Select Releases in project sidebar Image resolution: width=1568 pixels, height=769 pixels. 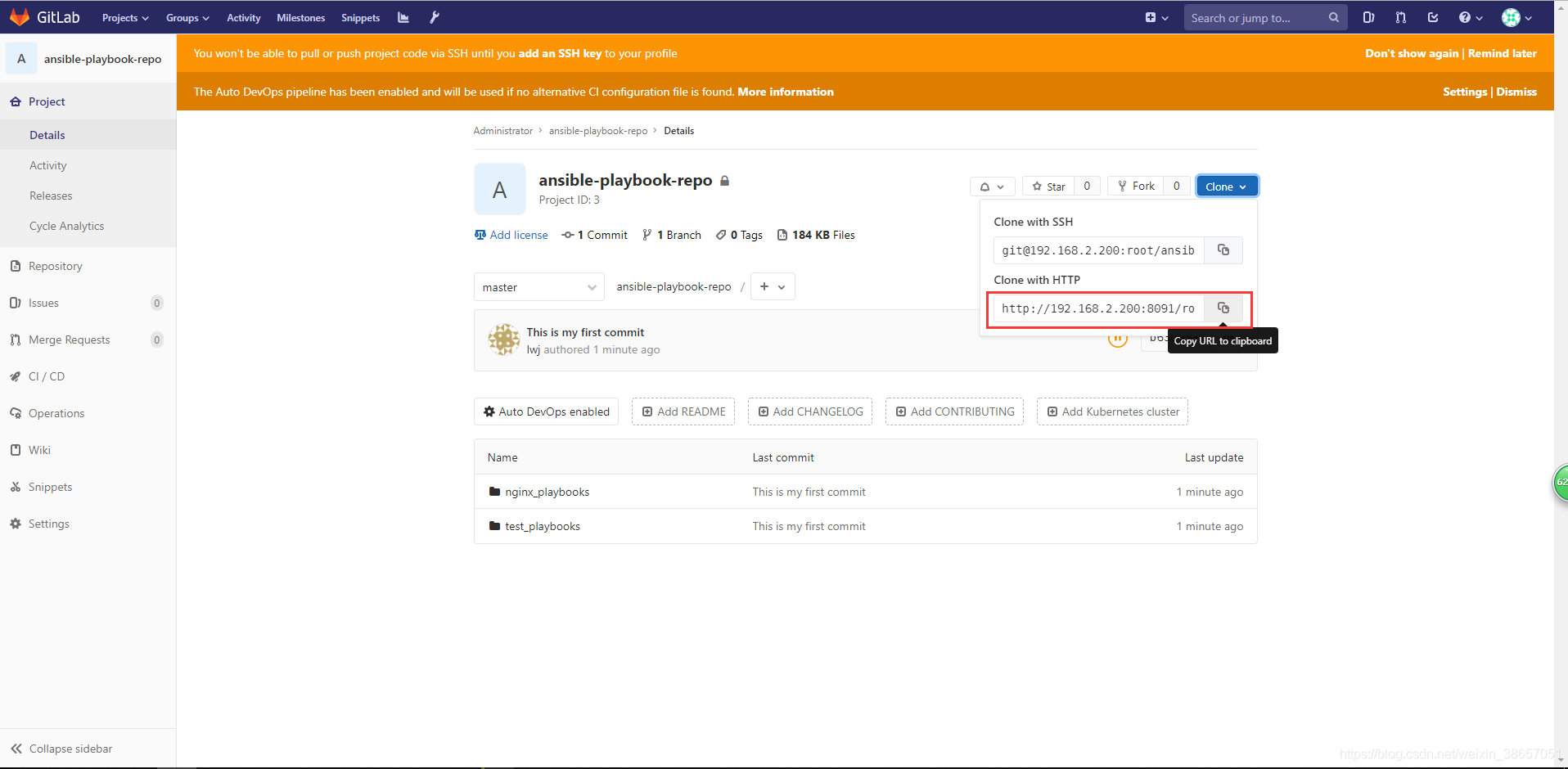[88, 196]
